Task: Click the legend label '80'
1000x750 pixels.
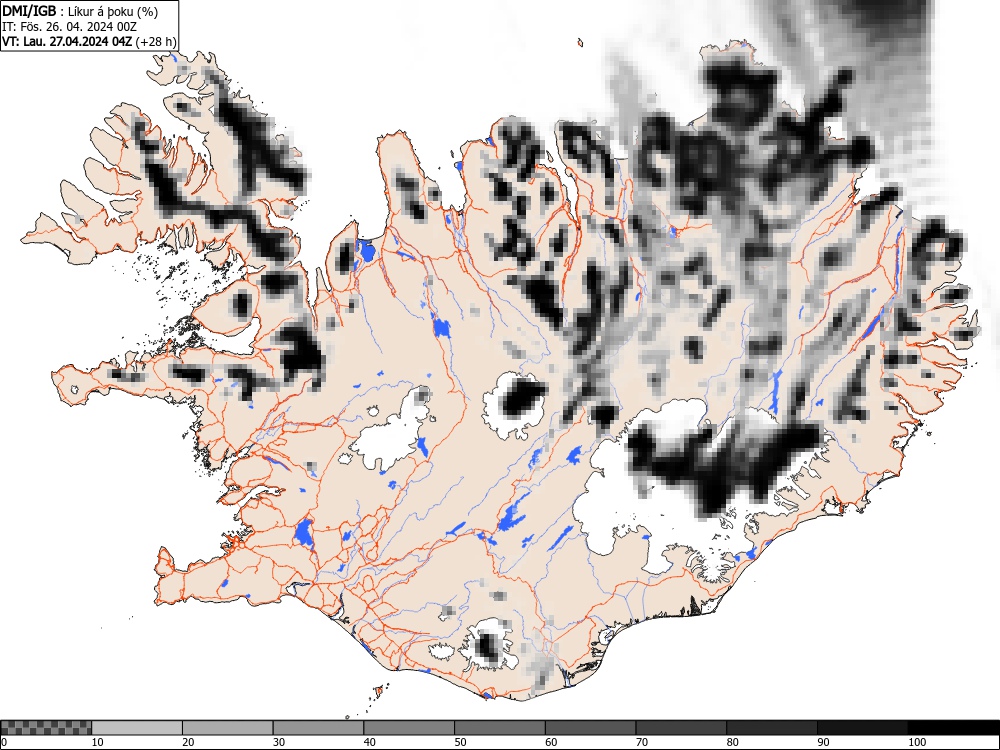Action: [732, 742]
